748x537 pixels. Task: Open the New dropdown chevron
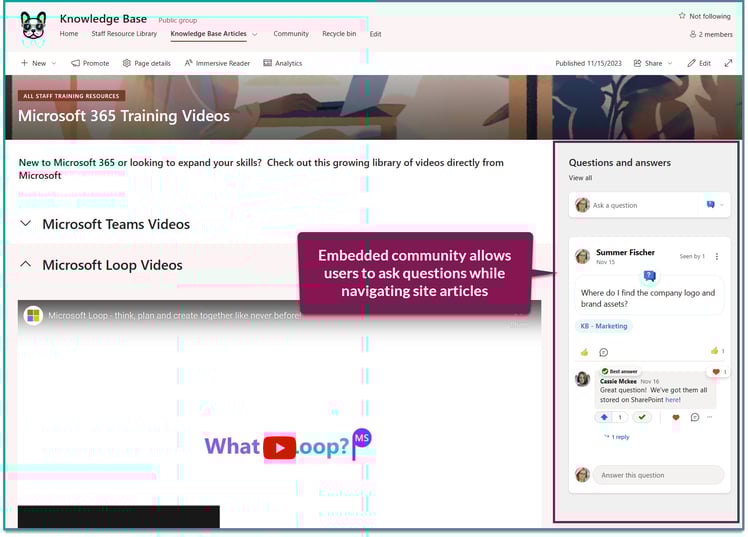coord(54,63)
